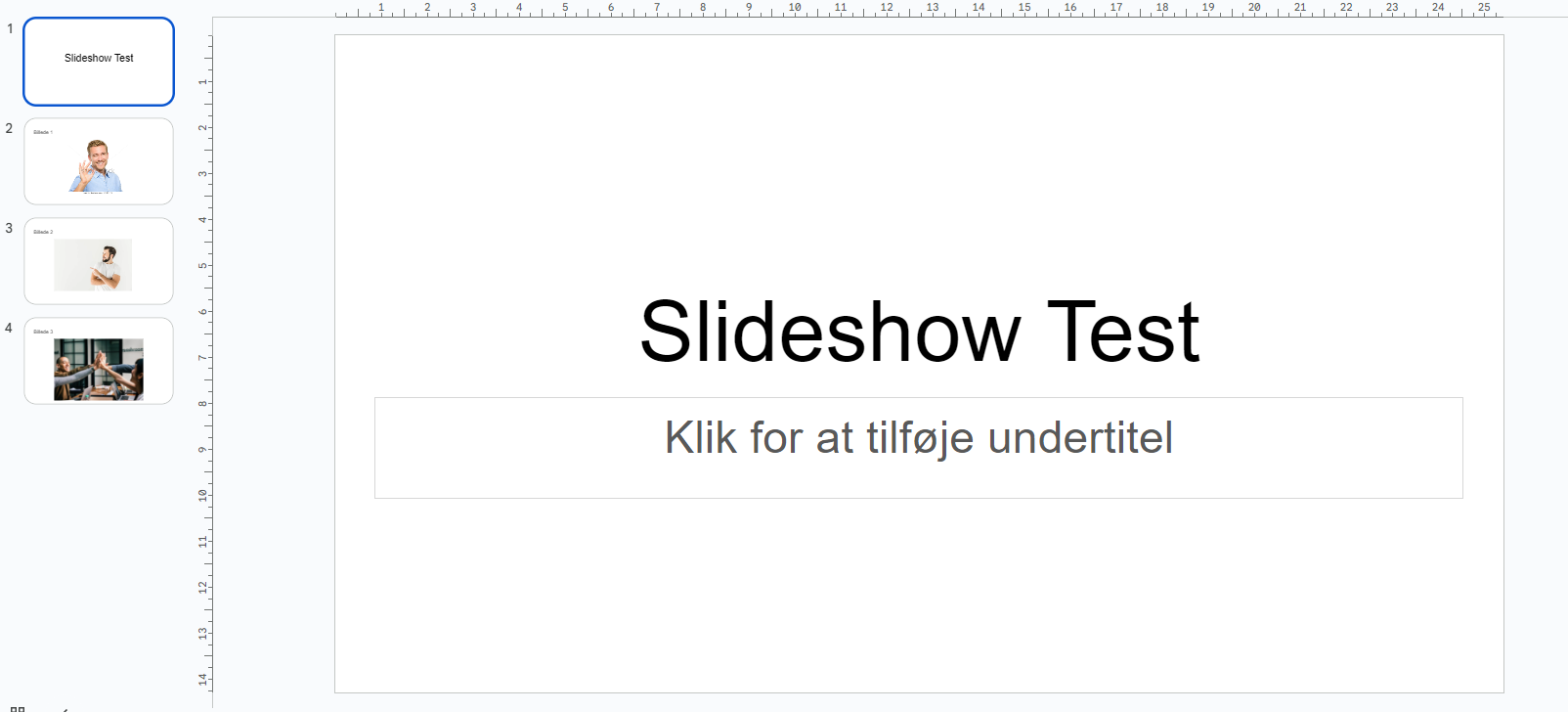The height and width of the screenshot is (712, 1568).
Task: Switch to grid view using bottom-left icon
Action: pos(18,709)
